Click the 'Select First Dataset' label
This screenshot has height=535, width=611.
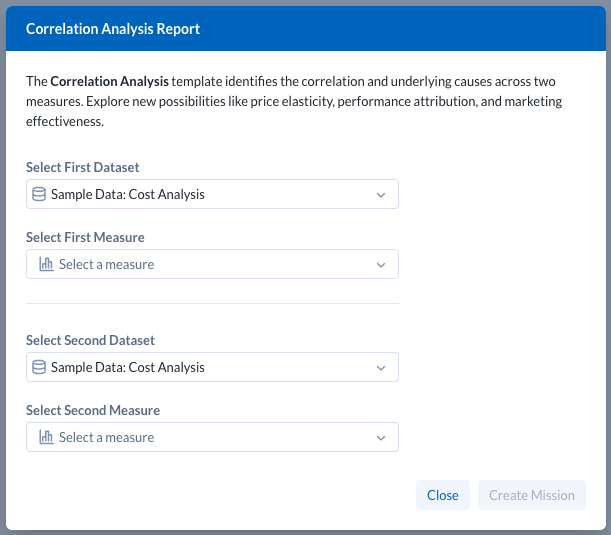(x=83, y=167)
